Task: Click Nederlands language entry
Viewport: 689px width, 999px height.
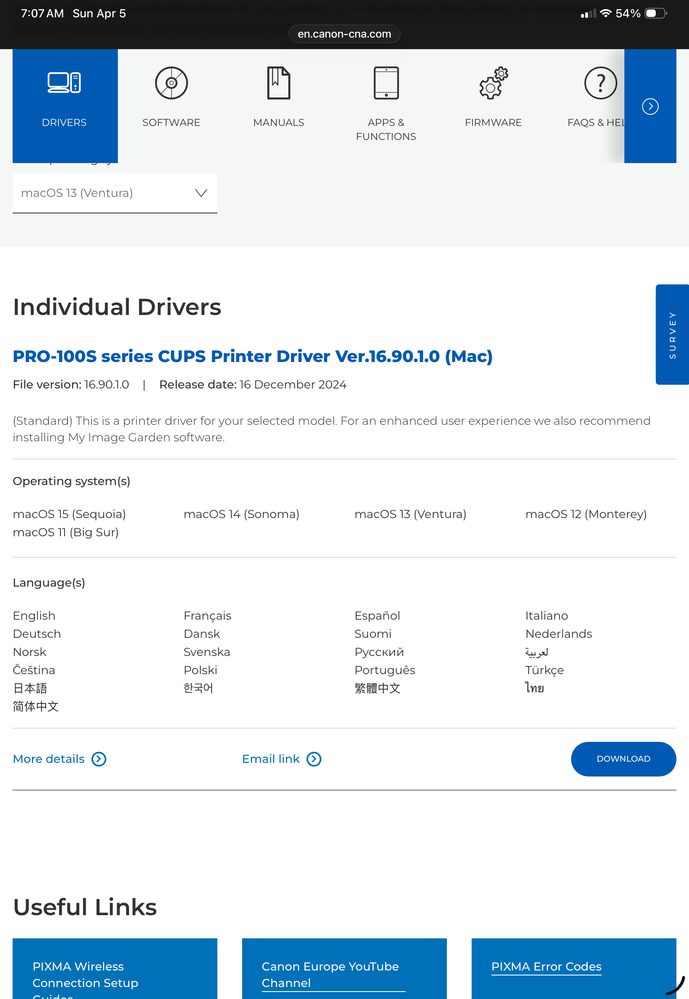Action: (559, 634)
